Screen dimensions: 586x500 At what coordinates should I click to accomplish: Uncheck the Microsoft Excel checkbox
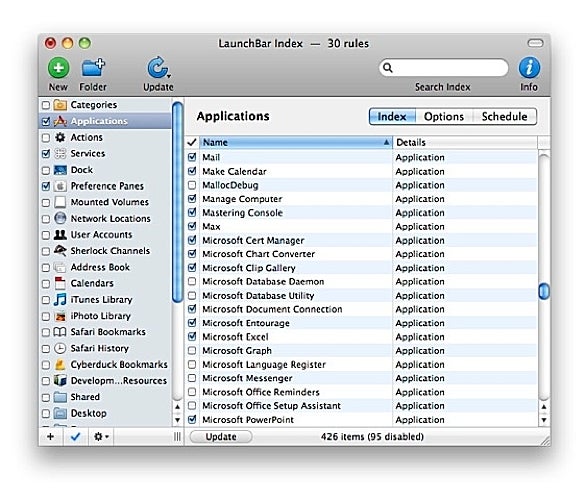[192, 337]
